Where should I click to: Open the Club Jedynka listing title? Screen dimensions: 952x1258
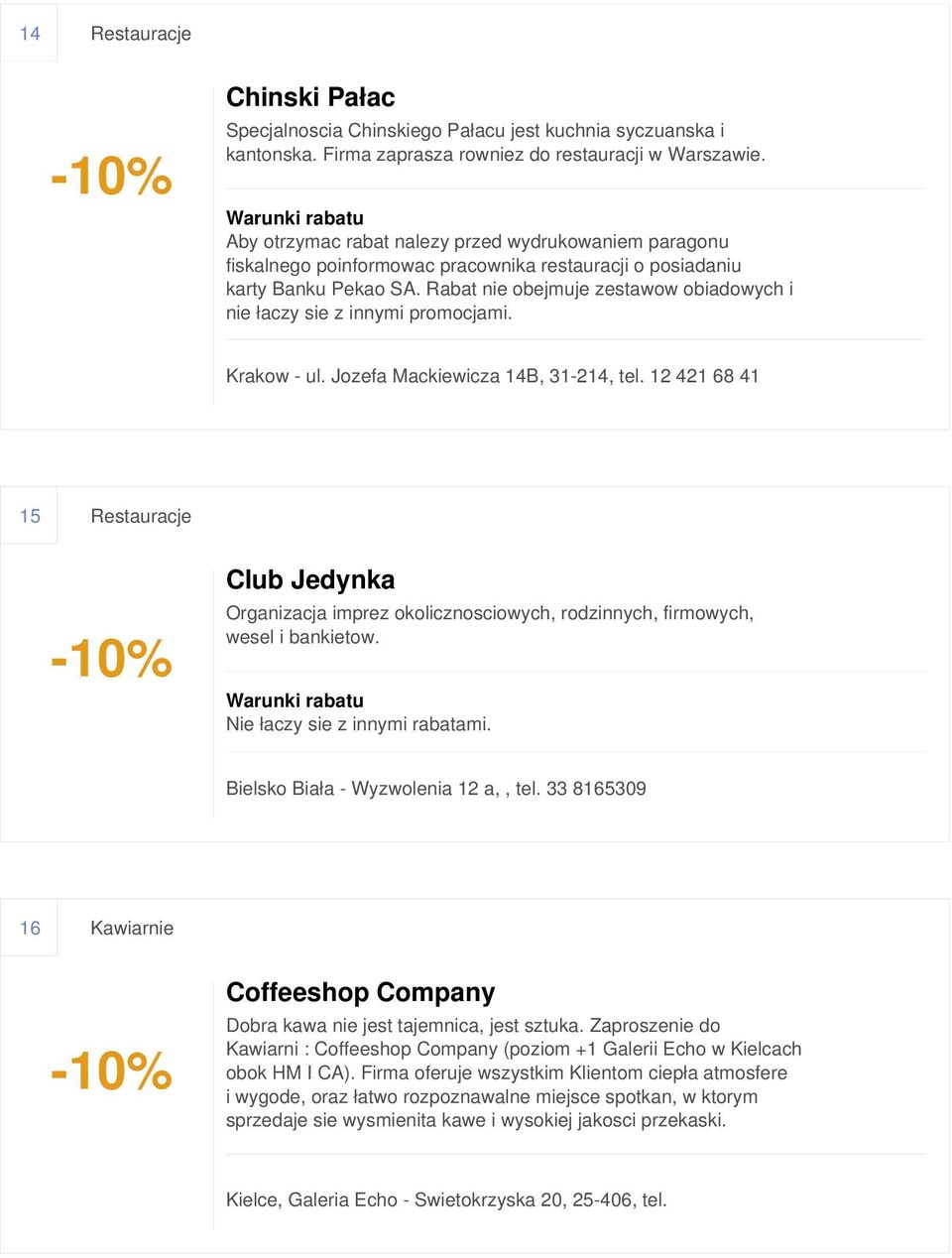tap(310, 579)
